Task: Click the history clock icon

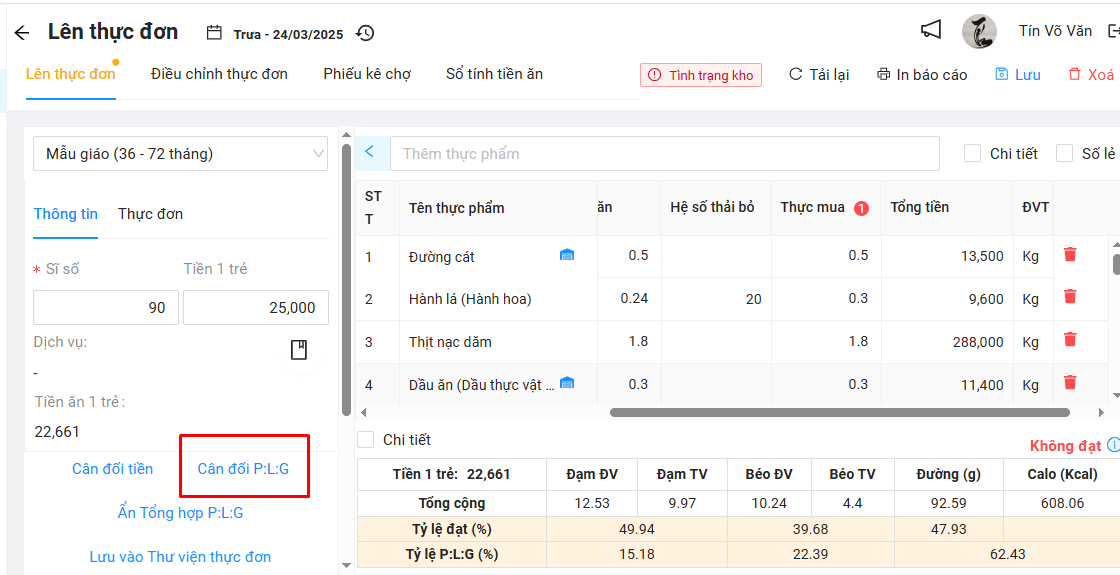Action: 365,33
